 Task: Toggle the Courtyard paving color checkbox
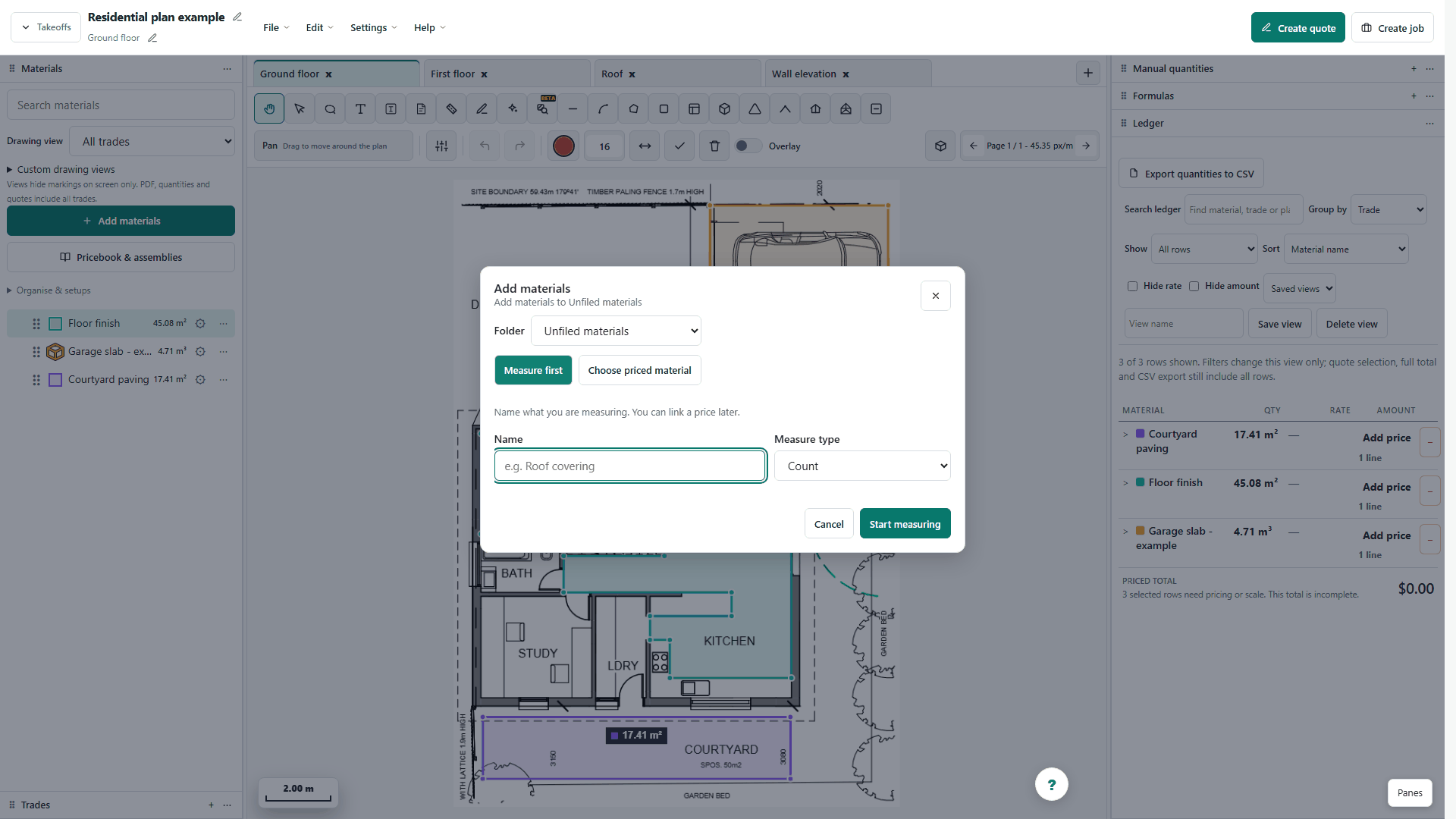[55, 380]
